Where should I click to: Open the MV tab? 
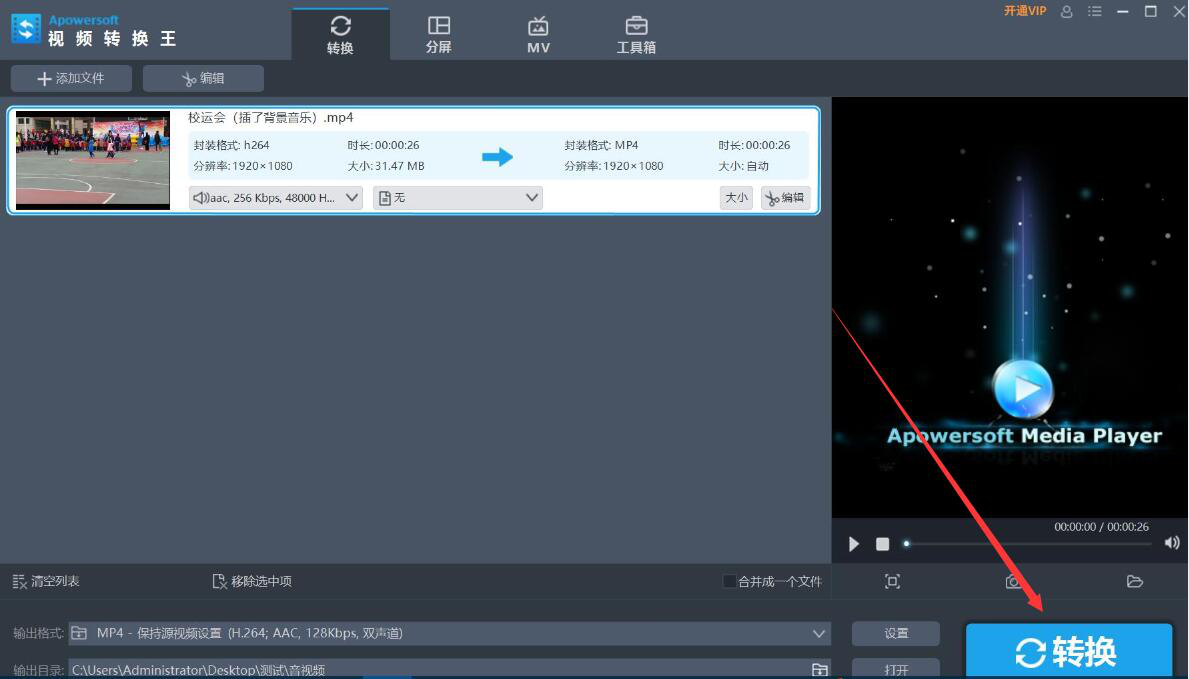pyautogui.click(x=538, y=35)
